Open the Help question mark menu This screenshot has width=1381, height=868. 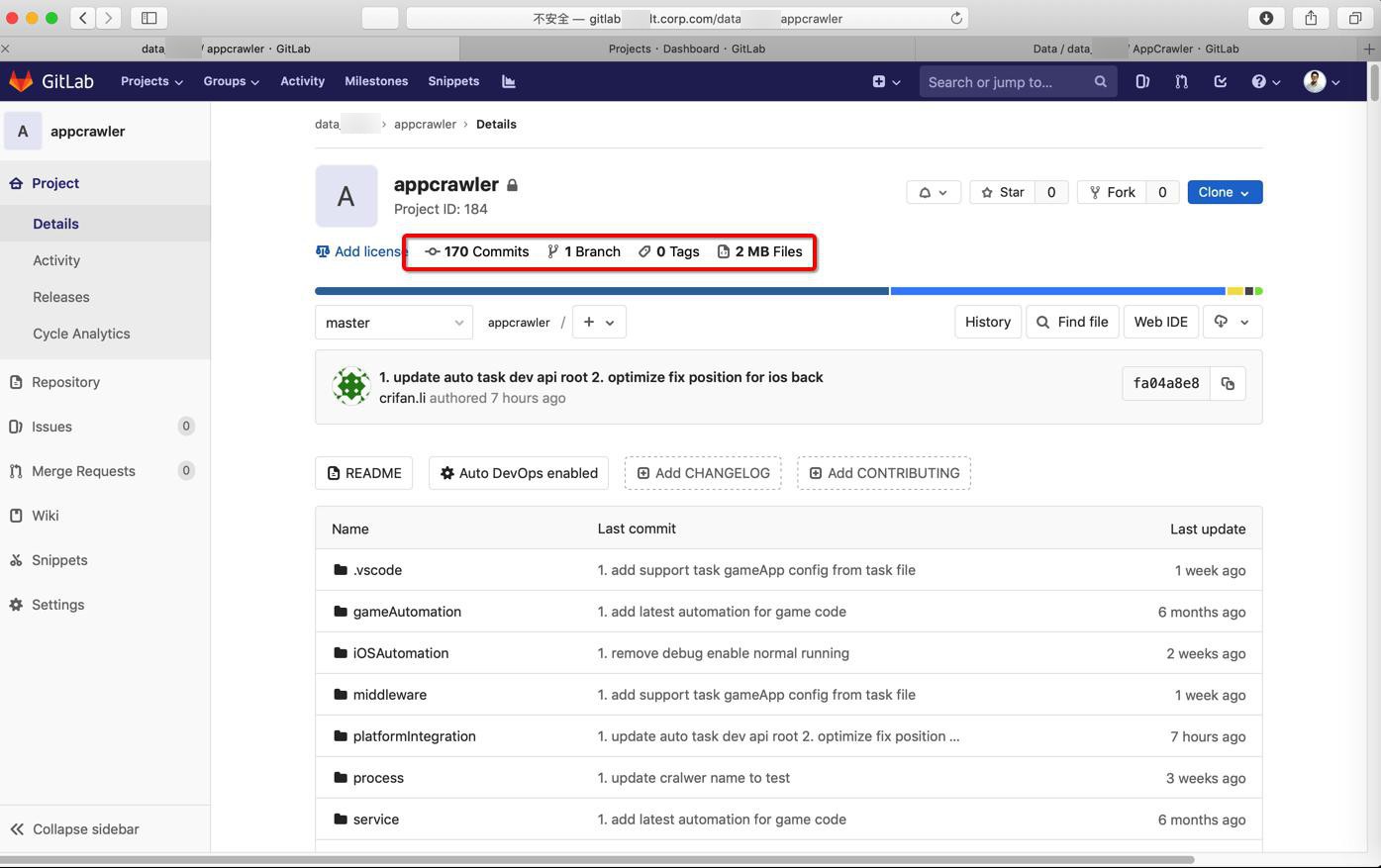click(x=1265, y=82)
